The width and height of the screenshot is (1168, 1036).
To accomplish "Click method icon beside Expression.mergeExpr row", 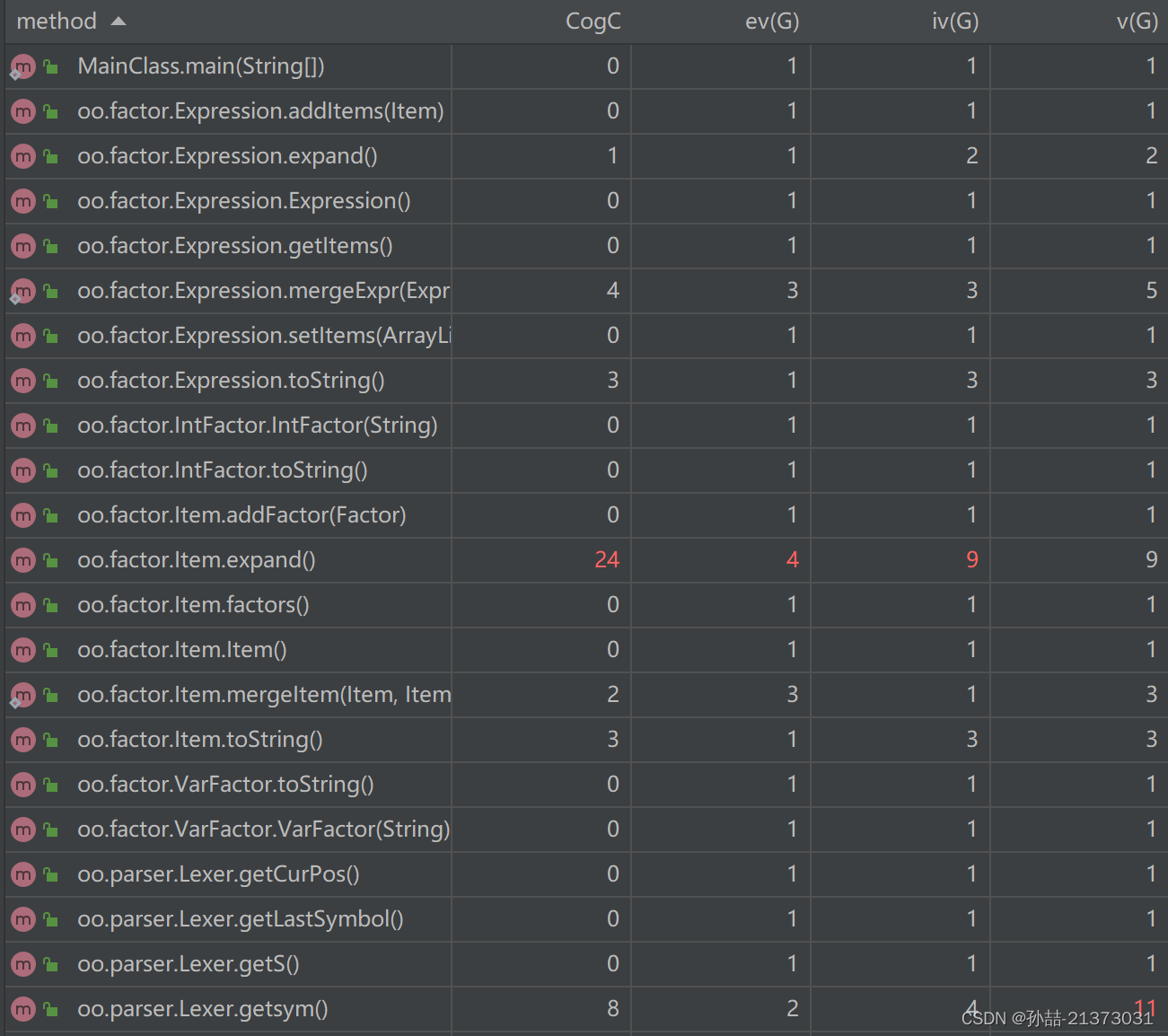I will tap(23, 291).
